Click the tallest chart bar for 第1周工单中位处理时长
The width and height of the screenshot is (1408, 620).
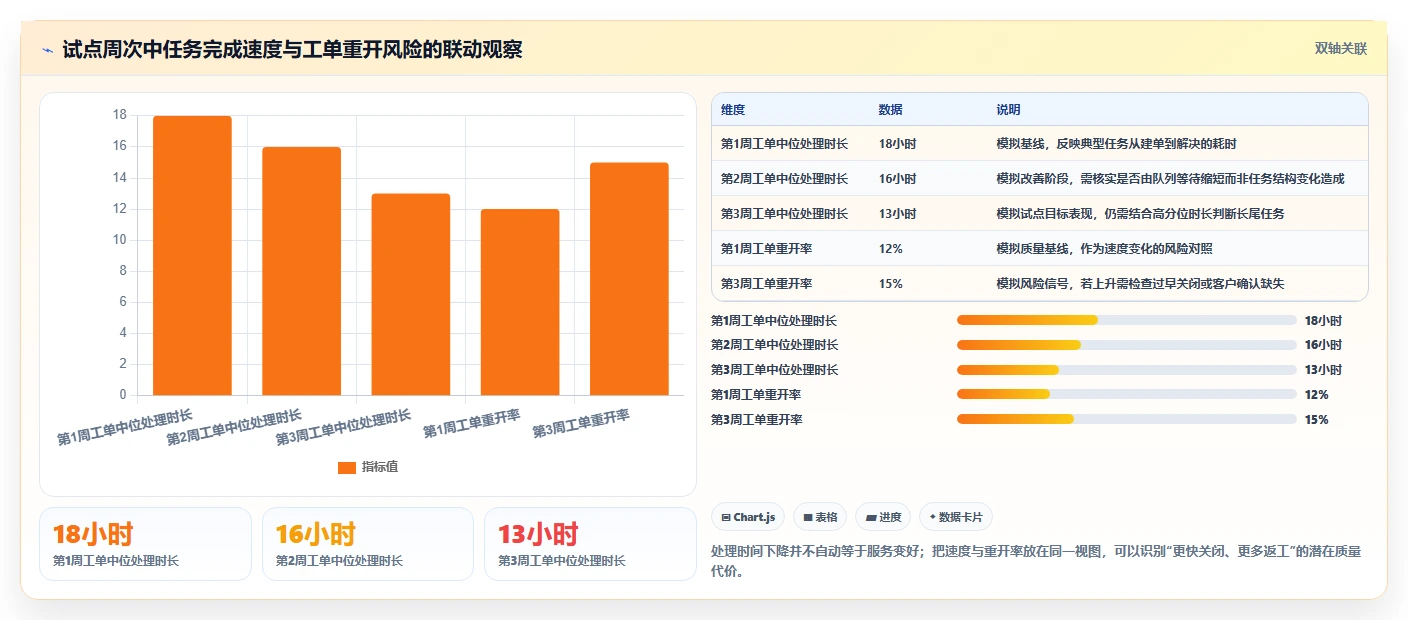[x=192, y=256]
